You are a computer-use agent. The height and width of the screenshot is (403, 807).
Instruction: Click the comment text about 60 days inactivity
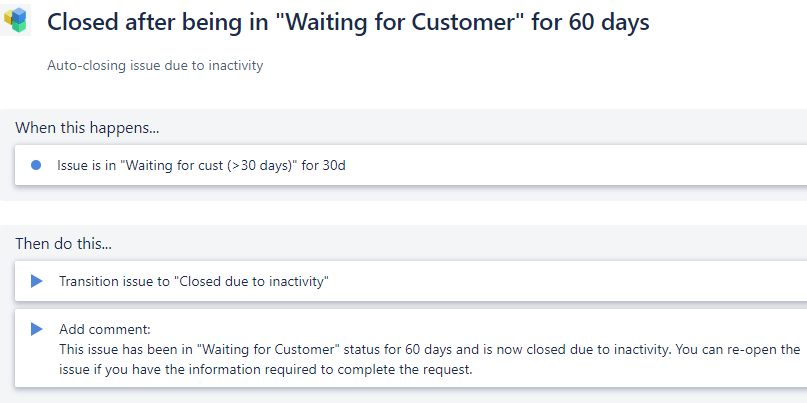coord(429,359)
